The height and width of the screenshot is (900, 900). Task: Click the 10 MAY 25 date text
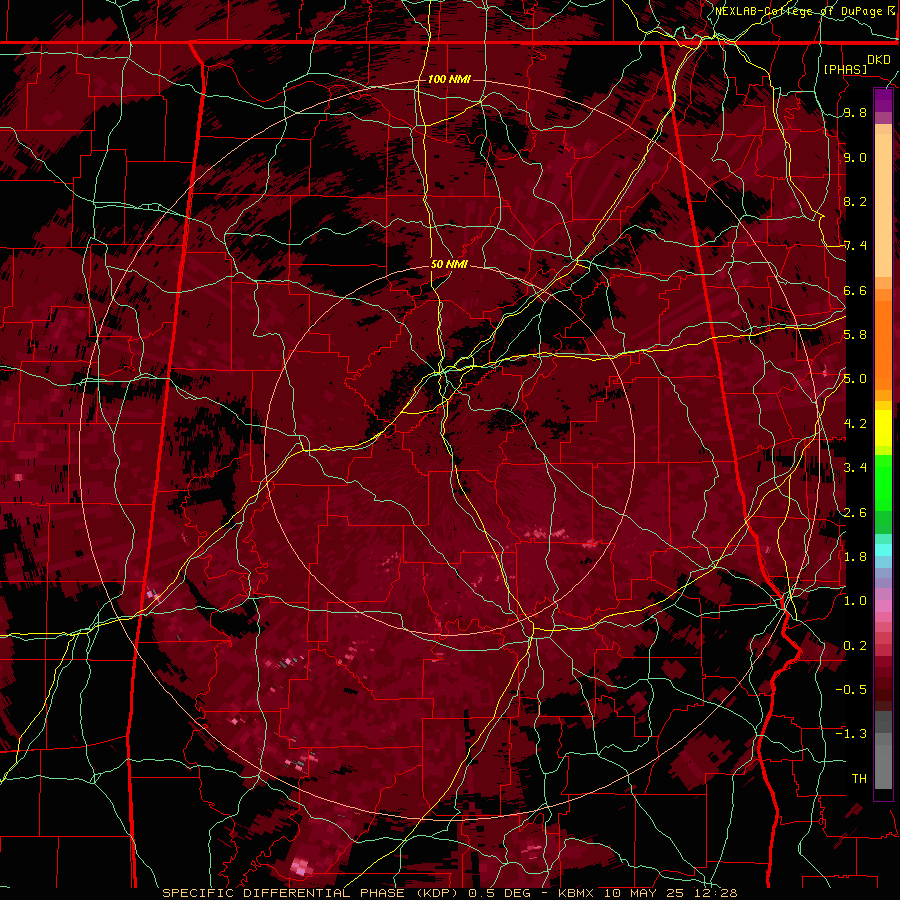[x=643, y=893]
